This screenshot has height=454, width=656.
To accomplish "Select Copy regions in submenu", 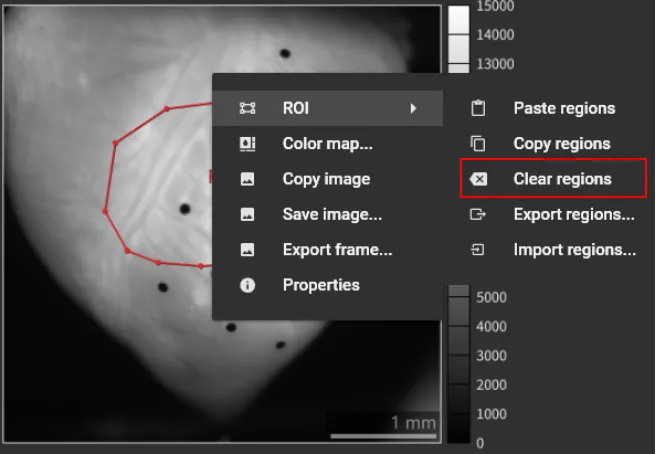I will [x=561, y=144].
